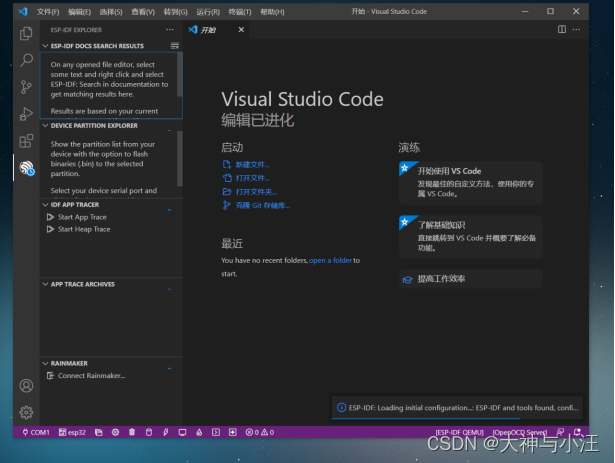615x463 pixels.
Task: Click the flash lightning icon in status bar
Action: [166, 432]
